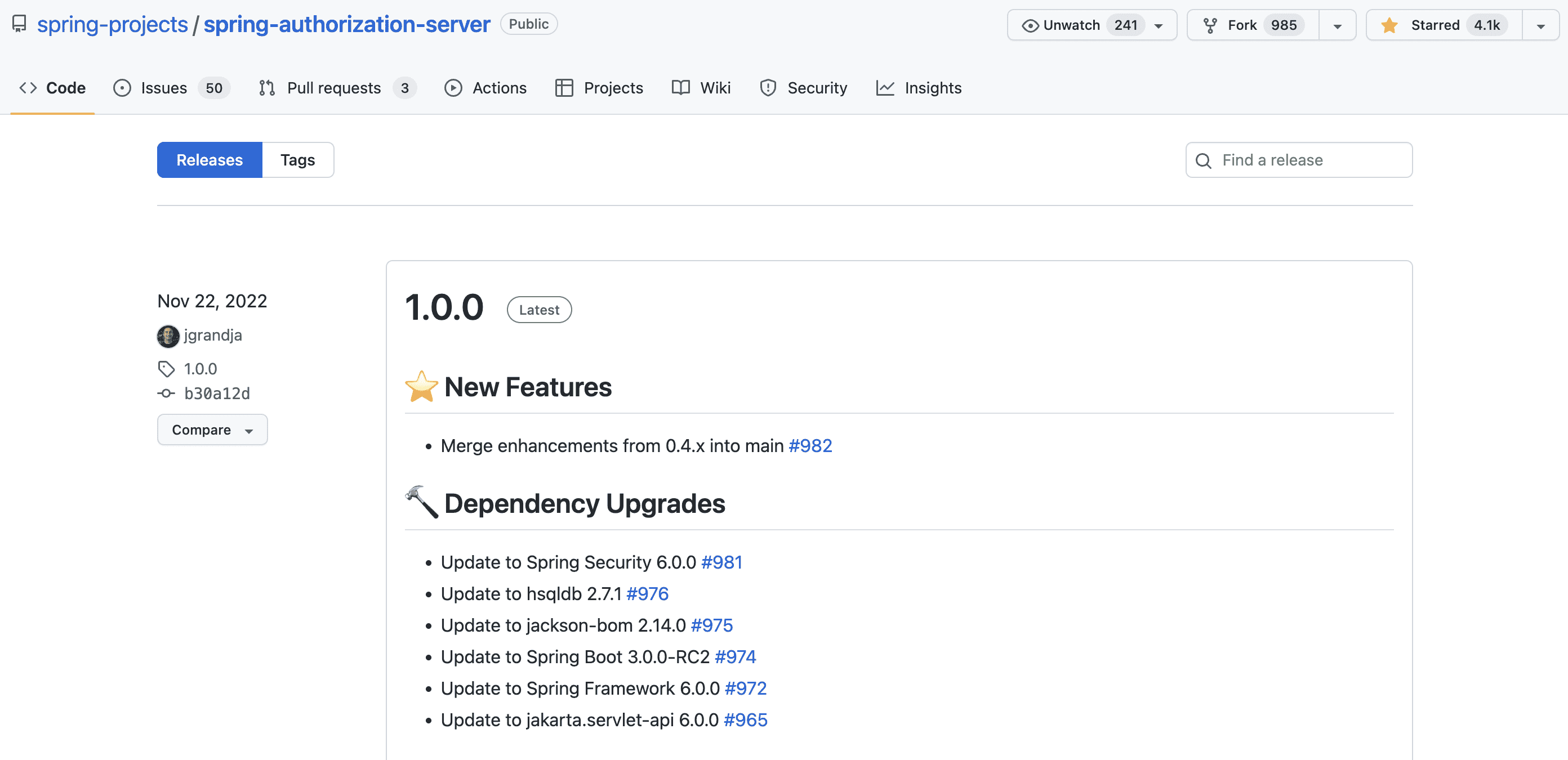Viewport: 1568px width, 760px height.
Task: Click the Security shield icon
Action: 767,88
